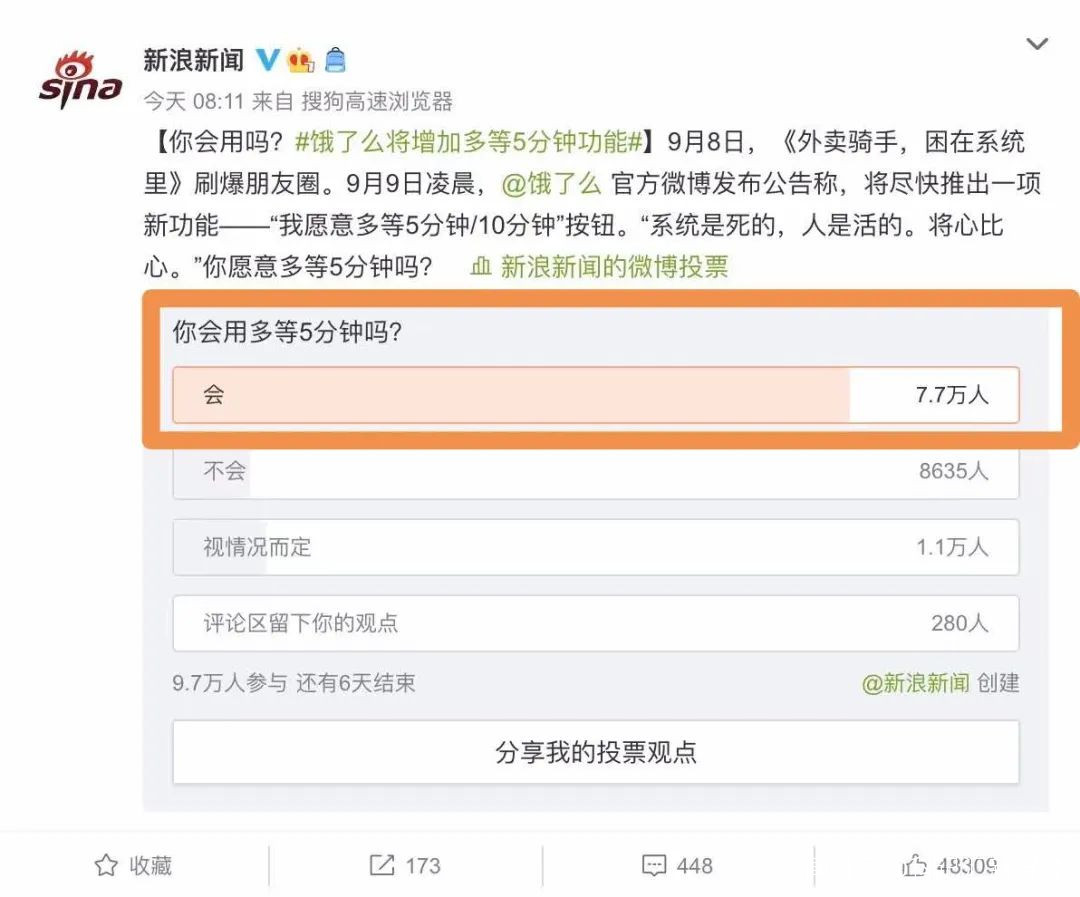Click the 今天 08:11 post timestamp
The width and height of the screenshot is (1080, 897).
pyautogui.click(x=193, y=101)
